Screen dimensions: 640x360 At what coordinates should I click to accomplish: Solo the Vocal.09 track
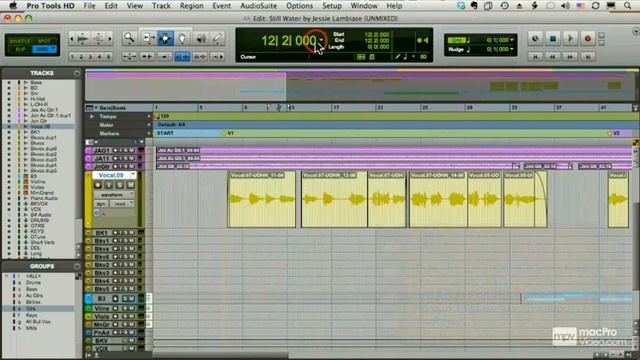tap(119, 185)
